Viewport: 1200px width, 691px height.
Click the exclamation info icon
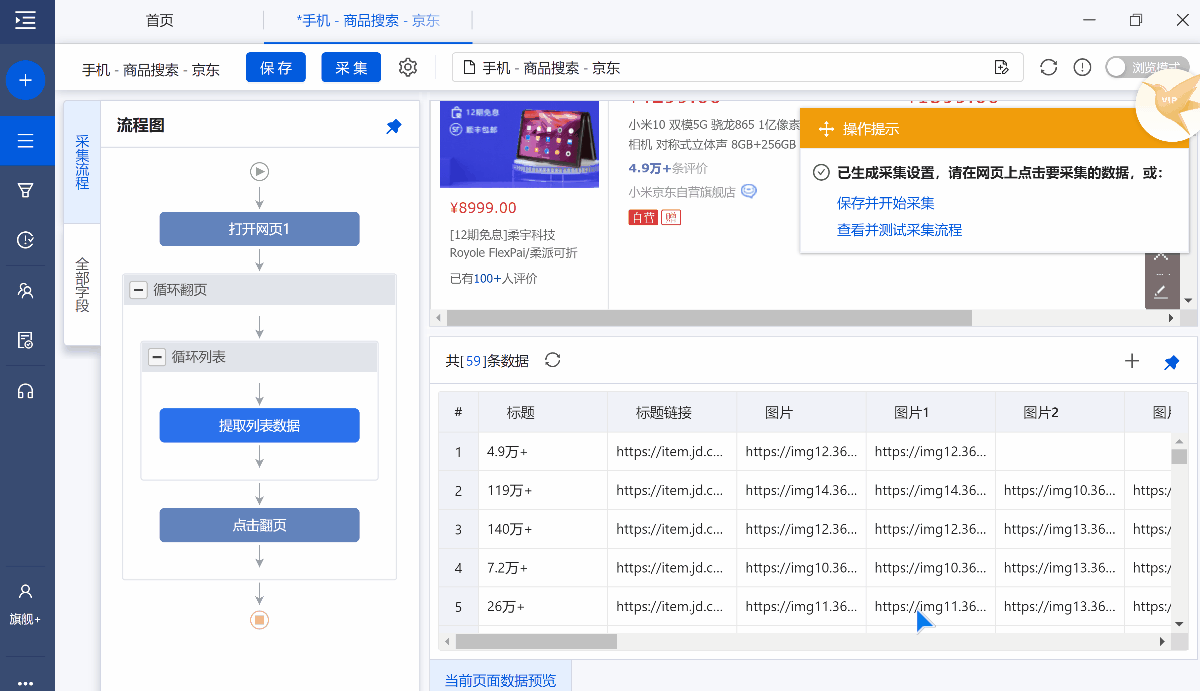click(x=1082, y=67)
